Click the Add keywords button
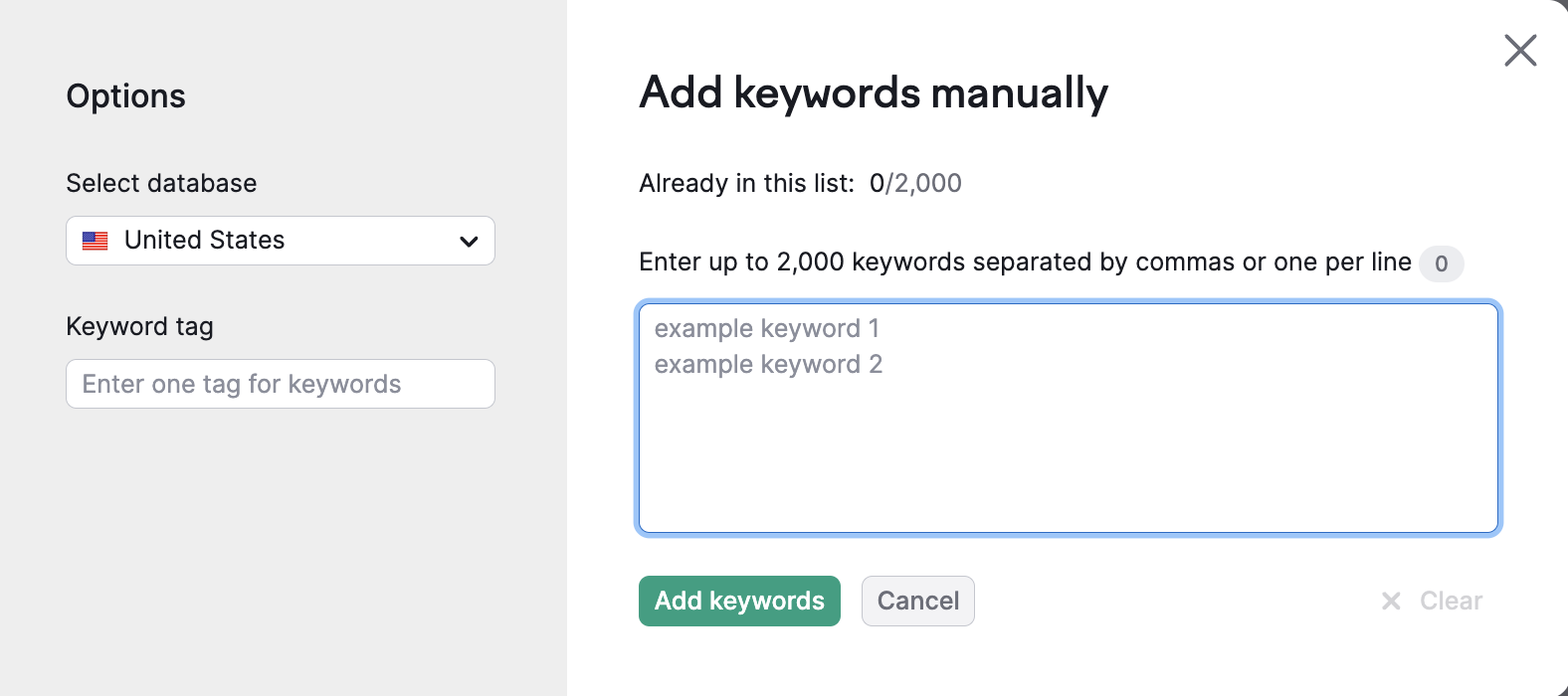The height and width of the screenshot is (696, 1568). tap(739, 601)
